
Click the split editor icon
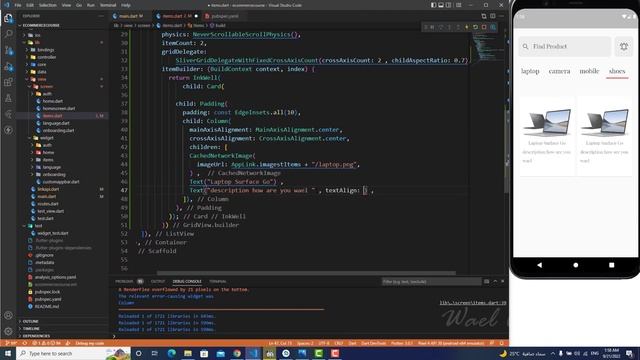pyautogui.click(x=493, y=16)
